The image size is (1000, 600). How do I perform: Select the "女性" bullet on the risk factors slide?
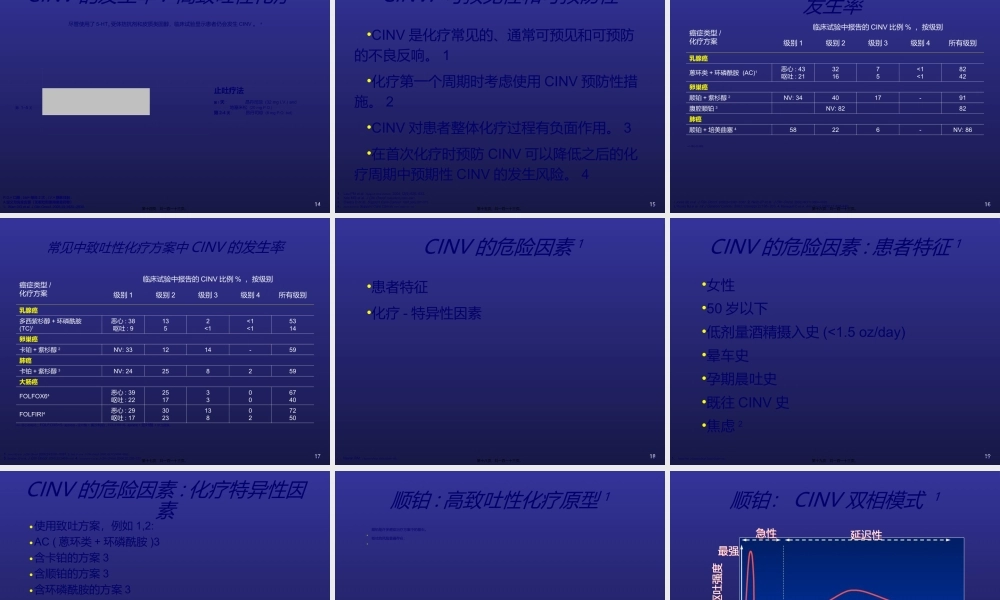[x=721, y=285]
